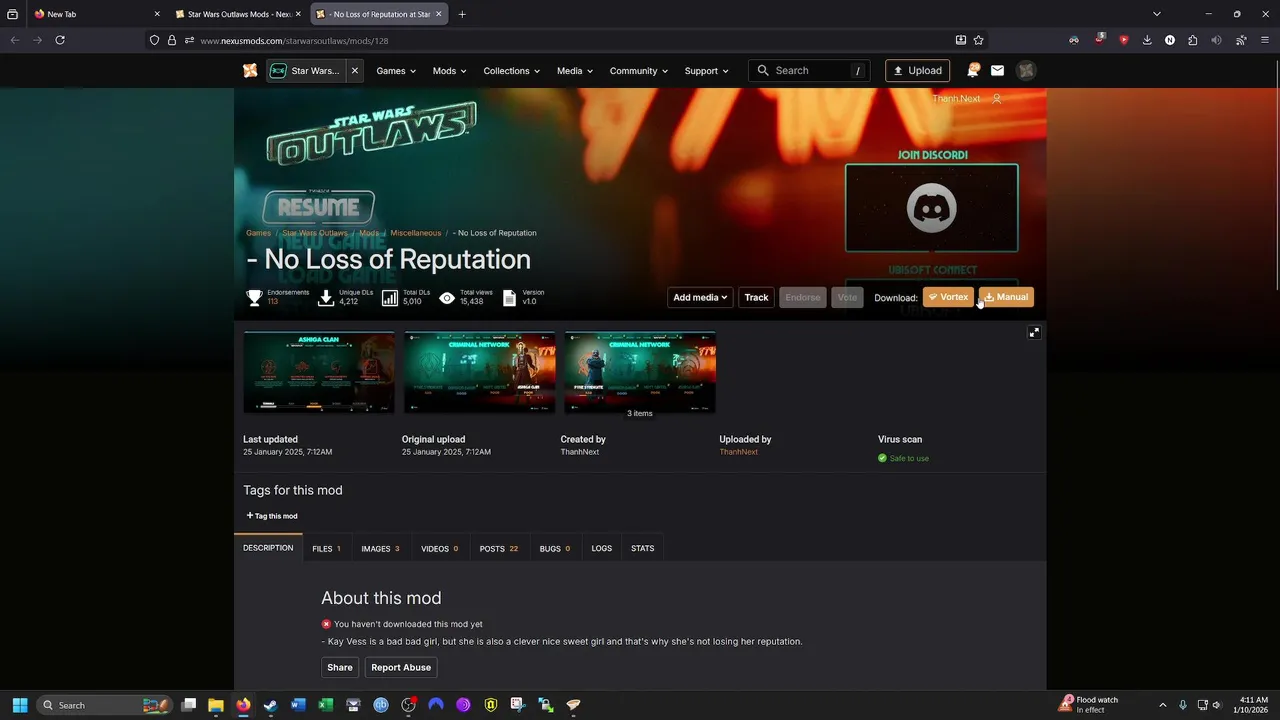1280x720 pixels.
Task: Expand the image gallery fullscreen icon
Action: (x=1034, y=332)
